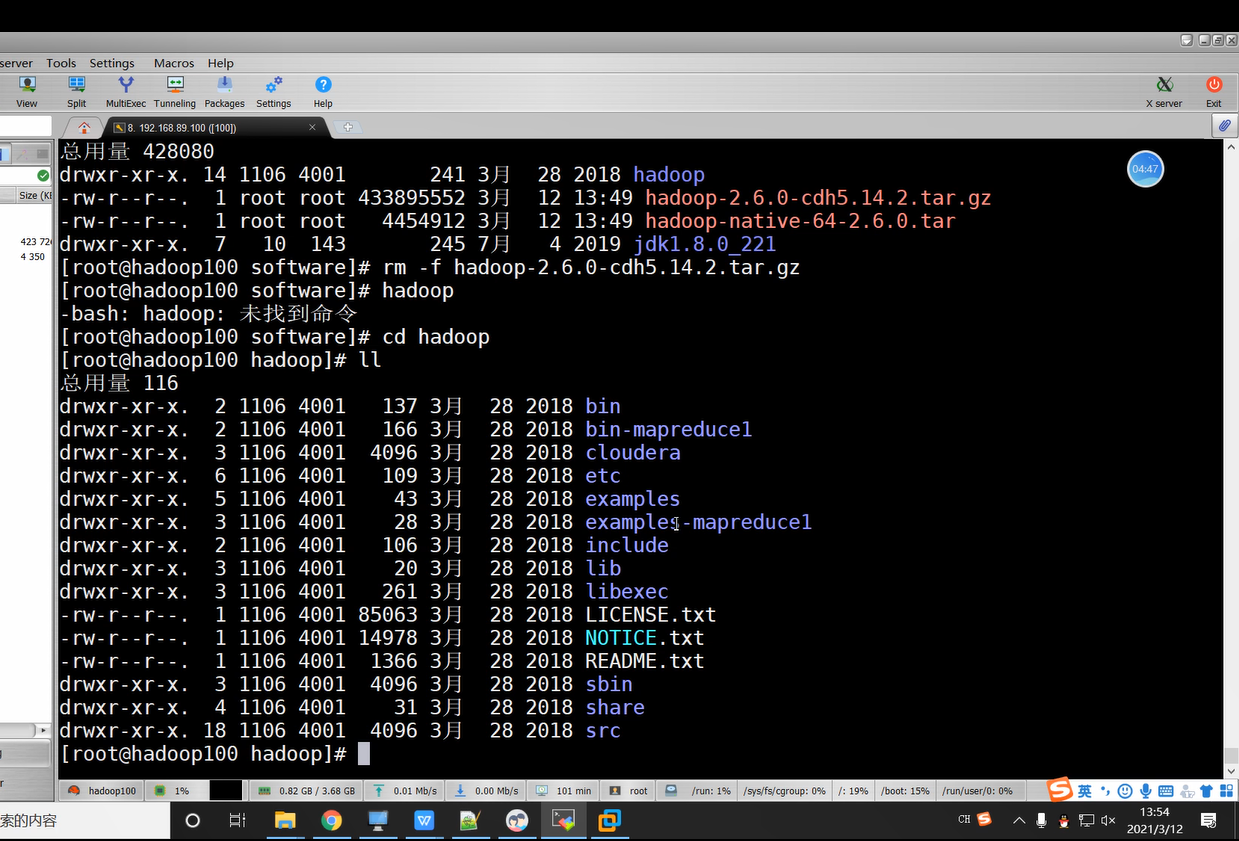Click the etc directory name

(x=603, y=475)
